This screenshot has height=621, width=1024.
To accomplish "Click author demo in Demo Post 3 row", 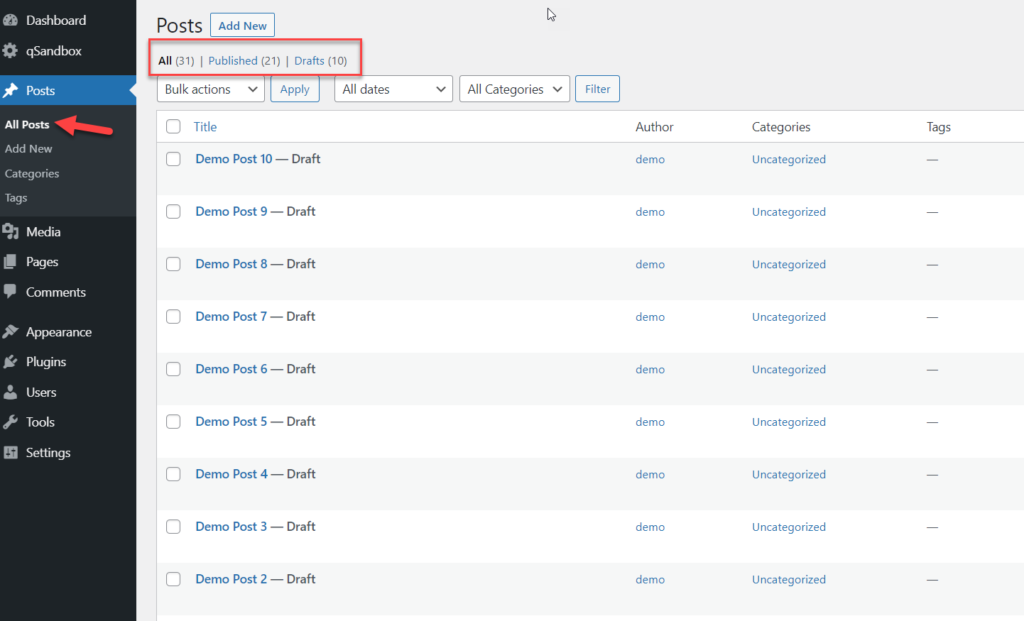I will (650, 527).
